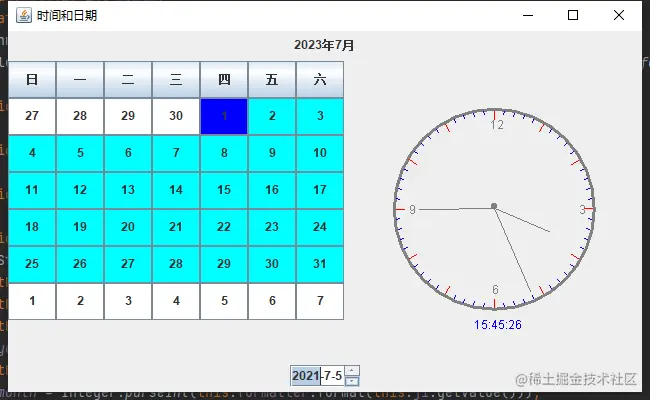650x400 pixels.
Task: Select day 12 in the calendar grid
Action: pyautogui.click(x=80, y=190)
